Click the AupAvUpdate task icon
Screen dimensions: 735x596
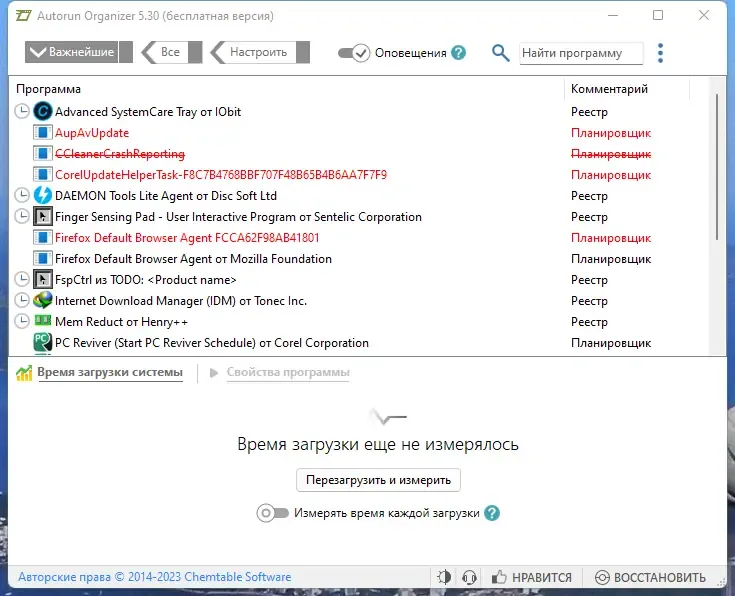coord(42,133)
